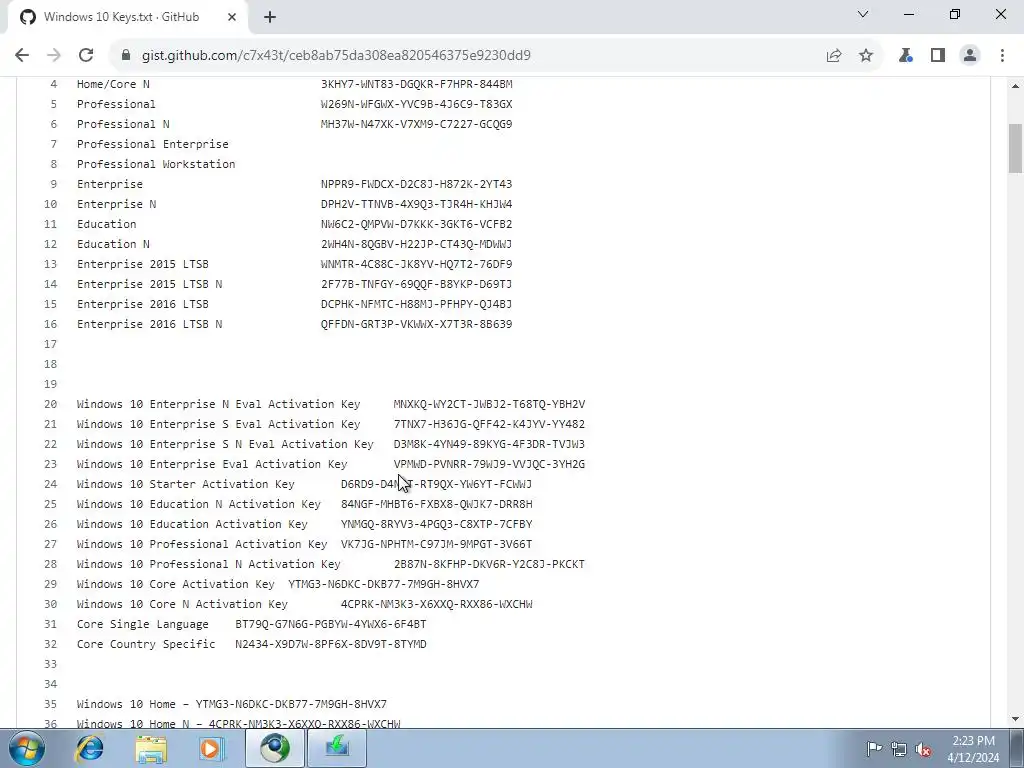Go back to the previous page
This screenshot has width=1024, height=768.
click(x=22, y=55)
